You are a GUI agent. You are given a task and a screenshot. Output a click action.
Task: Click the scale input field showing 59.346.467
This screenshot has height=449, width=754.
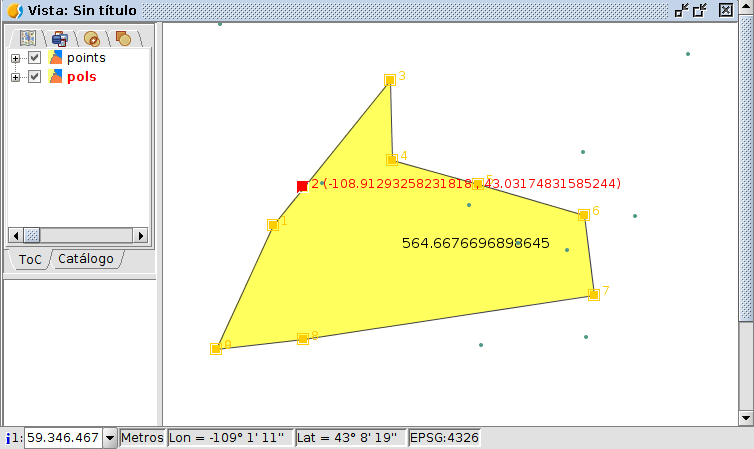point(62,438)
